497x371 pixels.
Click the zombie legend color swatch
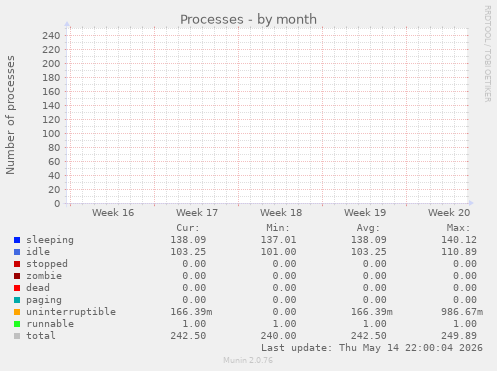coord(17,276)
